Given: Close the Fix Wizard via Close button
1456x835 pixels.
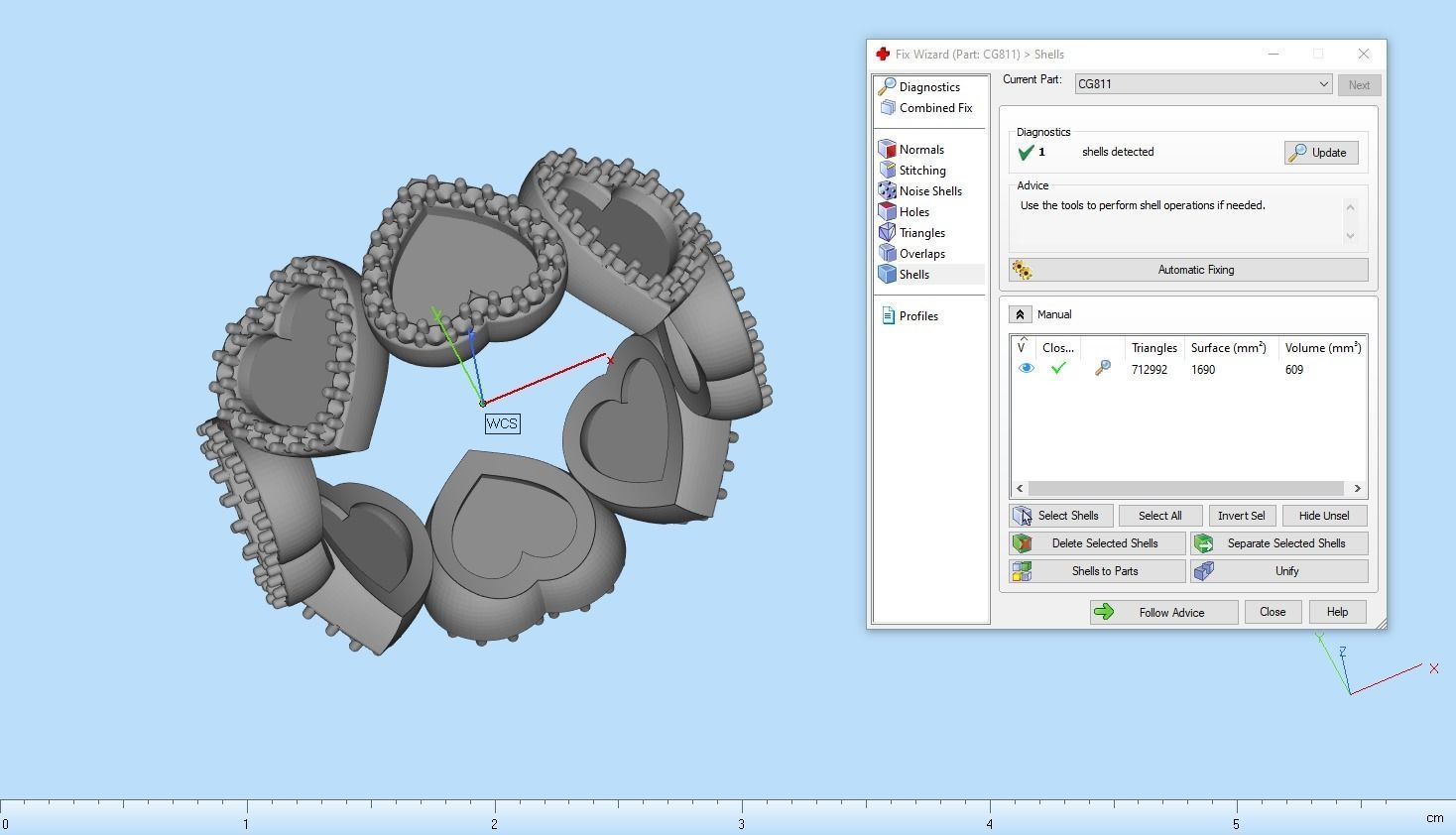Looking at the screenshot, I should coord(1273,612).
